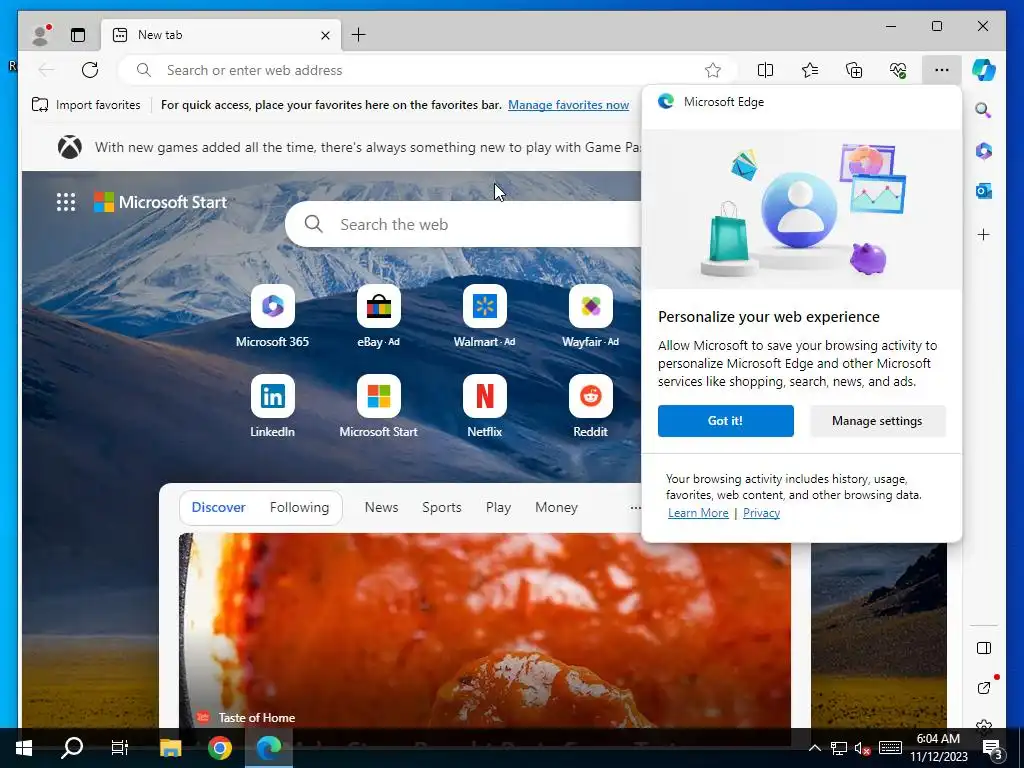1024x768 pixels.
Task: Open sidebar Search icon
Action: click(984, 110)
